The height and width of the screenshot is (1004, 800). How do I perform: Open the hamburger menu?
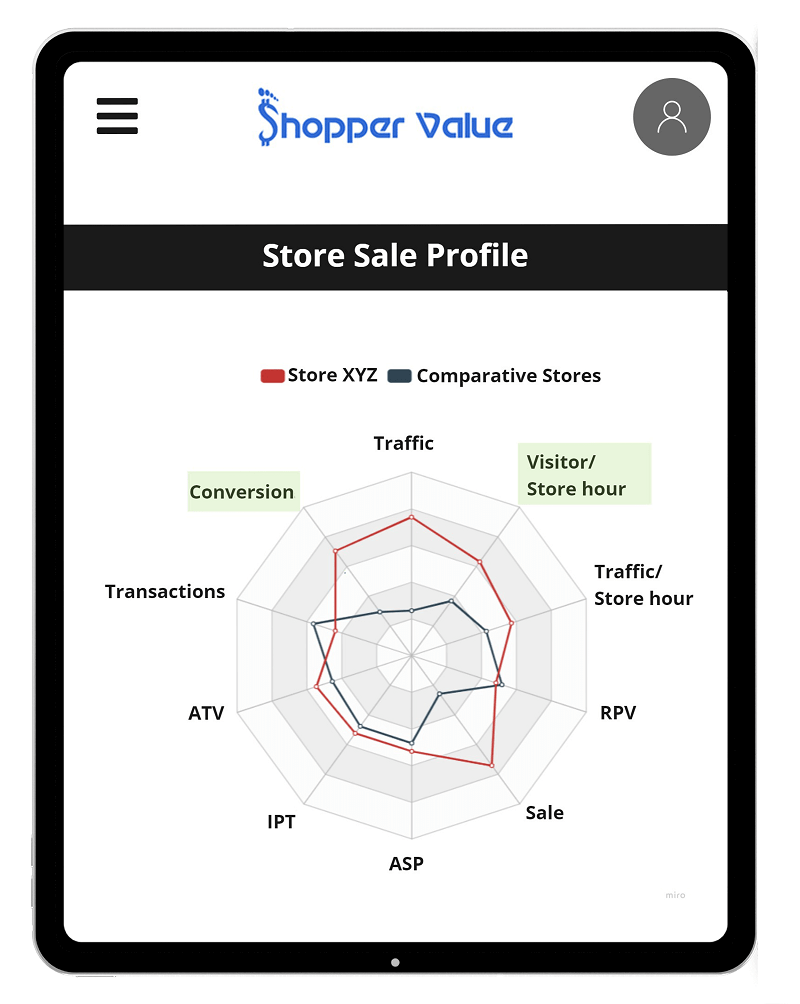point(117,116)
